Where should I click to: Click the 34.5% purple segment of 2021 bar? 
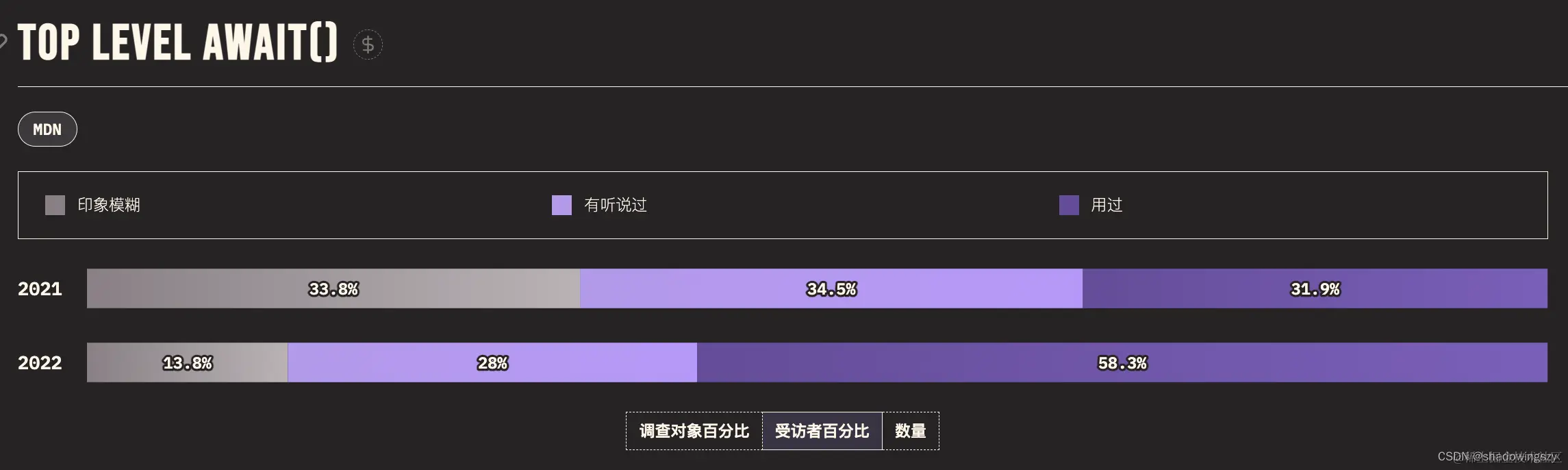click(x=831, y=289)
